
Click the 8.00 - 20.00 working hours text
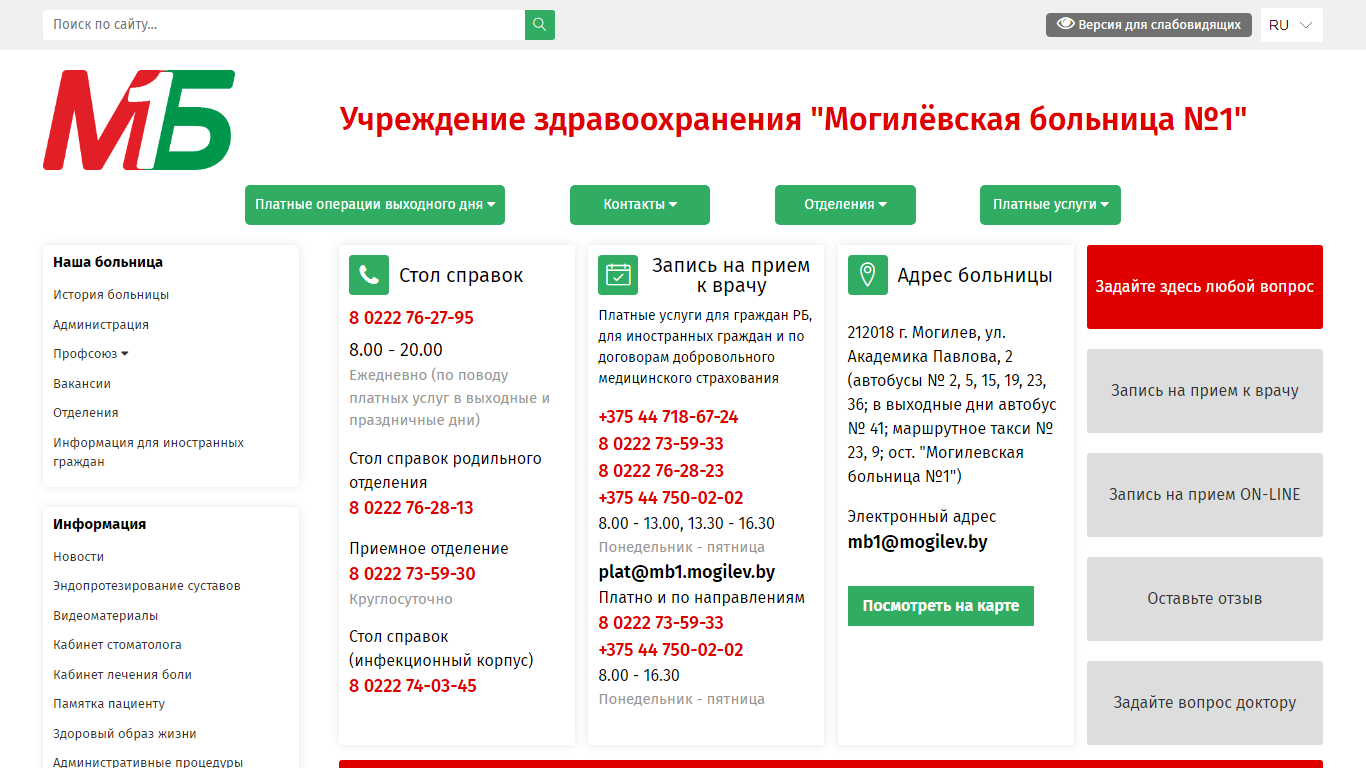(x=396, y=350)
